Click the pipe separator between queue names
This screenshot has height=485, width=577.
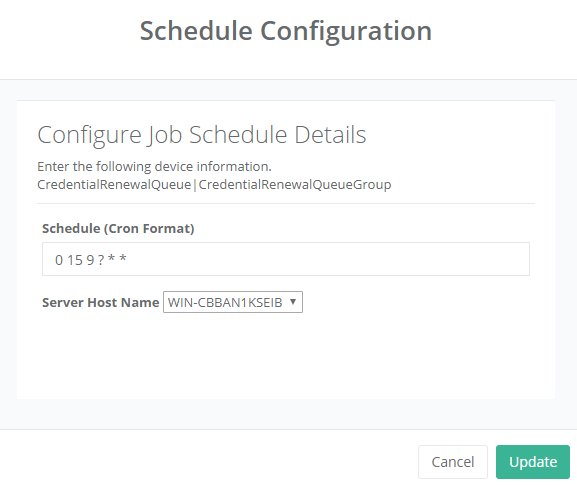pyautogui.click(x=195, y=185)
